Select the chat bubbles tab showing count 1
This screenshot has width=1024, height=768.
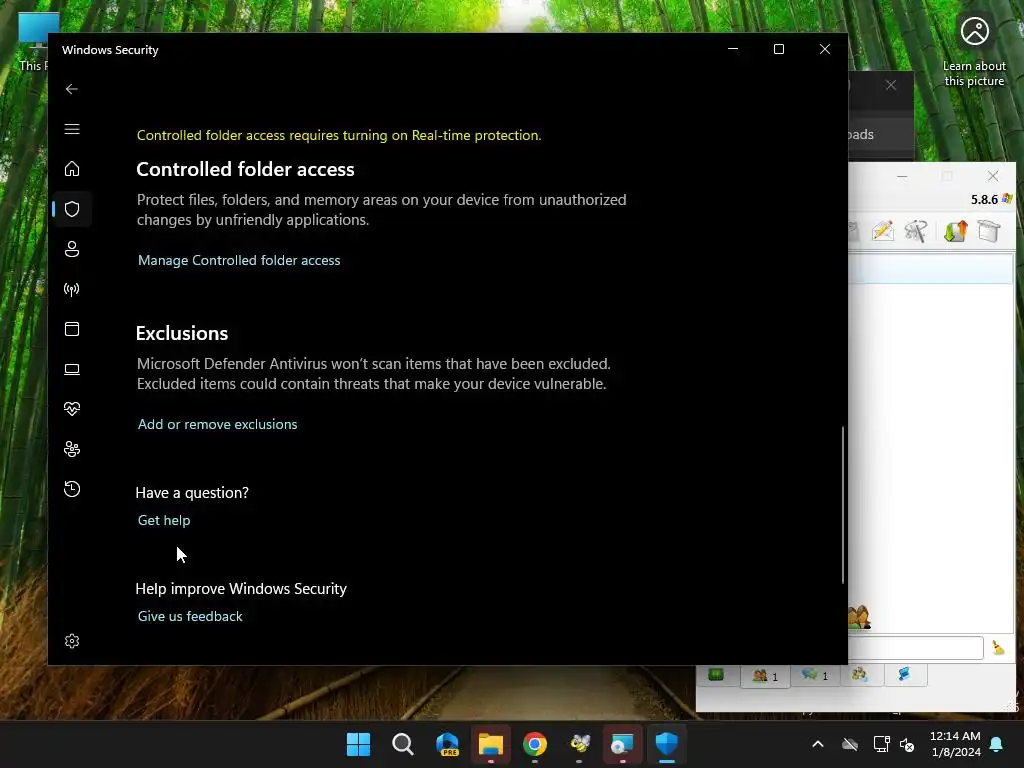click(x=814, y=676)
